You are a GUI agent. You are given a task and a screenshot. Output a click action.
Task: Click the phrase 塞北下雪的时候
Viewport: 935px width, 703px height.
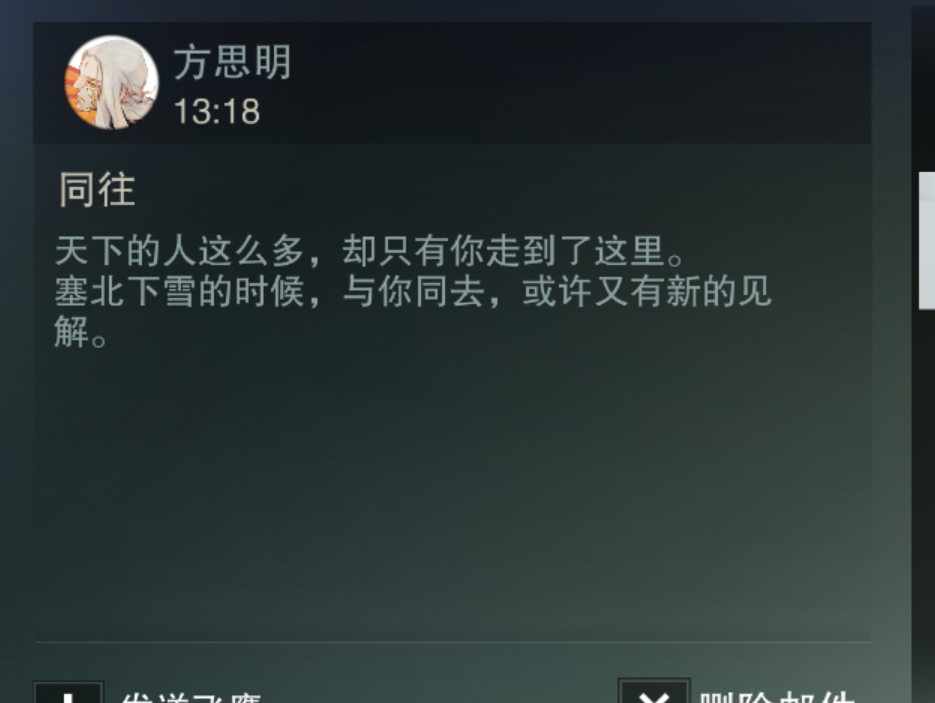179,292
